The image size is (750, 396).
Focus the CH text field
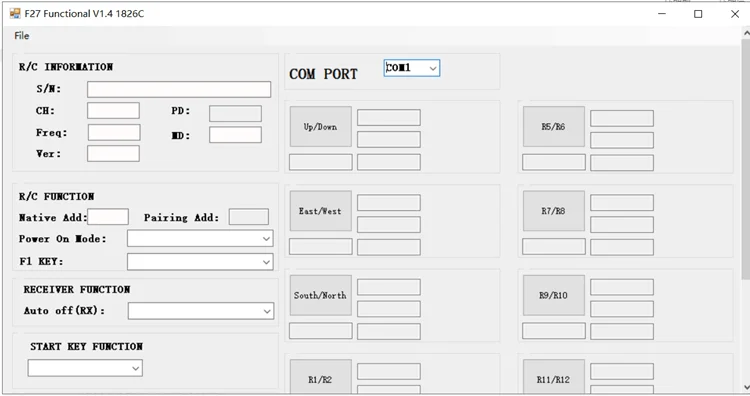[x=113, y=110]
